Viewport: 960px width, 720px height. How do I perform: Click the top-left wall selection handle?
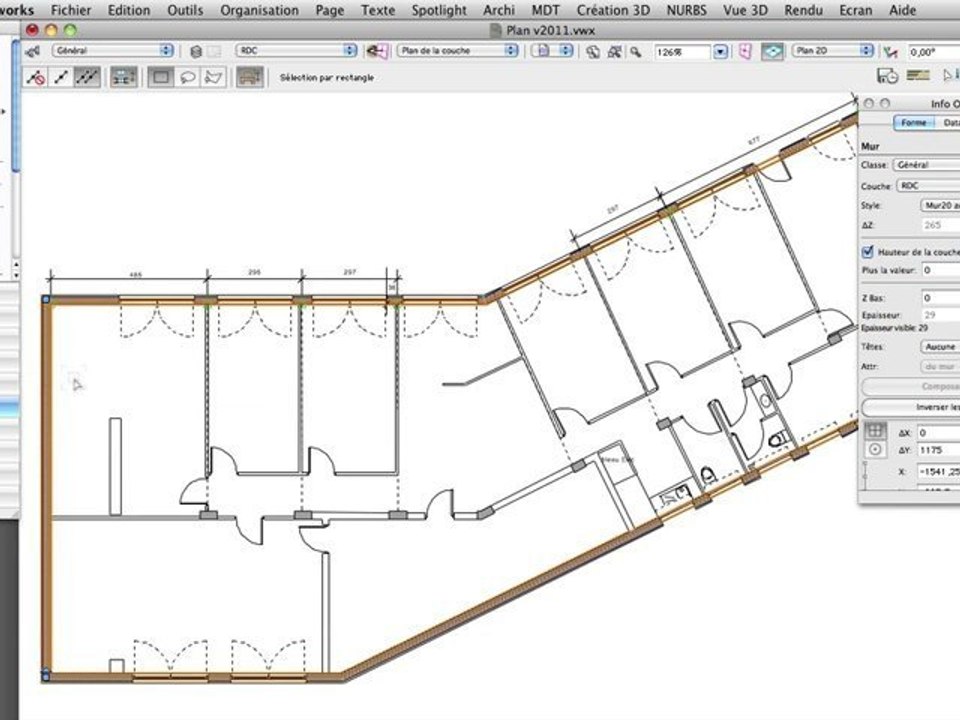(46, 299)
